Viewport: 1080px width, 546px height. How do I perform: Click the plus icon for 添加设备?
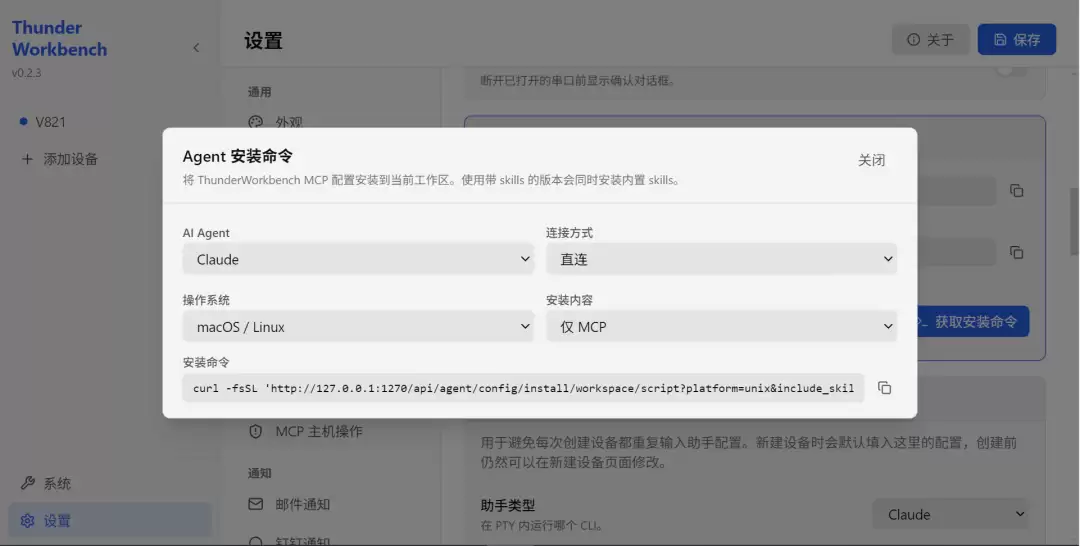[27, 159]
